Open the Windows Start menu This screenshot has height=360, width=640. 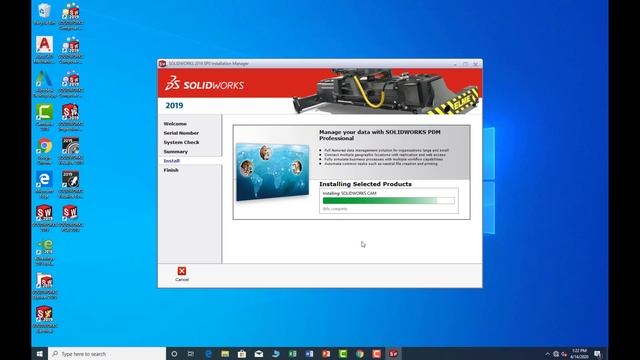(40, 354)
